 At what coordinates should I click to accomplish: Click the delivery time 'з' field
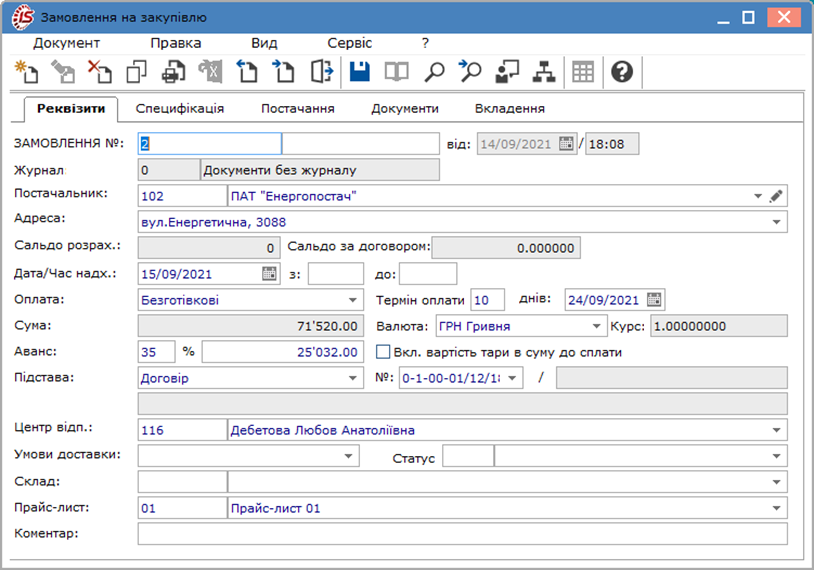click(x=336, y=274)
